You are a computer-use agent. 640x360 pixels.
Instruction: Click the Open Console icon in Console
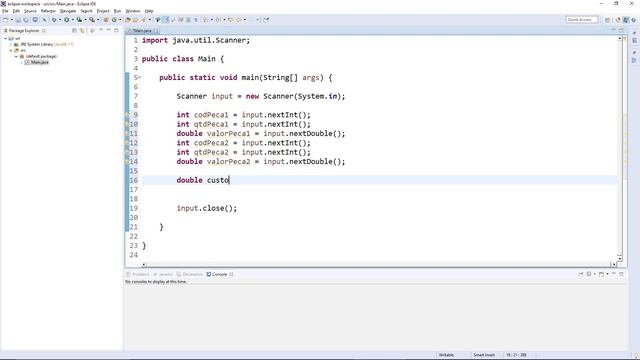[x=601, y=274]
